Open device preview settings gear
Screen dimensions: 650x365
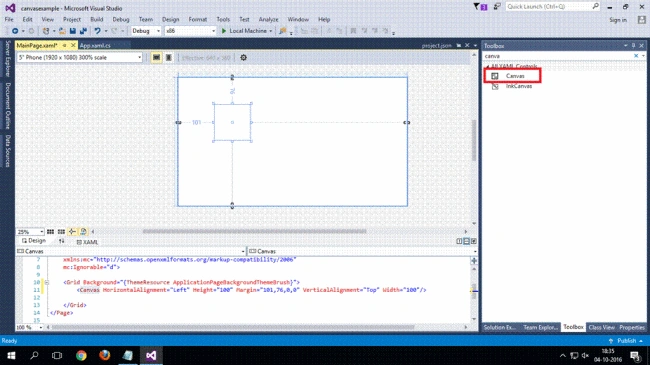point(243,58)
